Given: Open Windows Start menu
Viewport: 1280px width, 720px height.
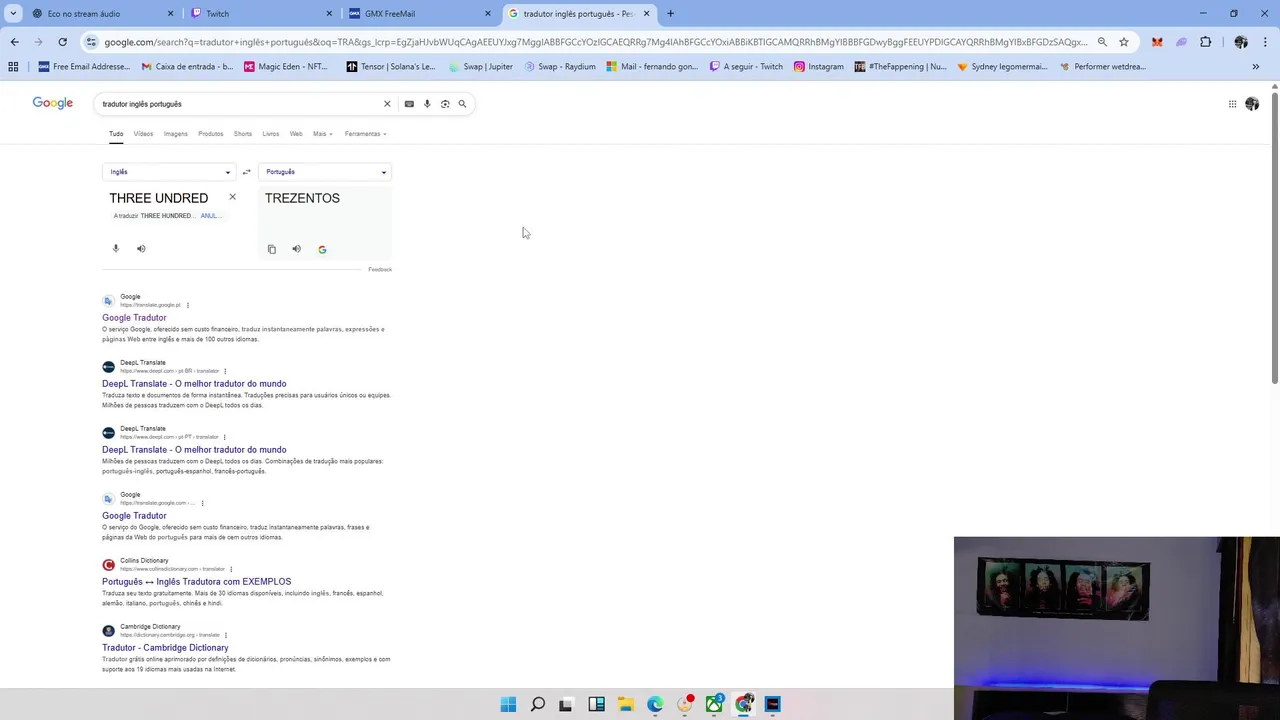Looking at the screenshot, I should pyautogui.click(x=508, y=704).
